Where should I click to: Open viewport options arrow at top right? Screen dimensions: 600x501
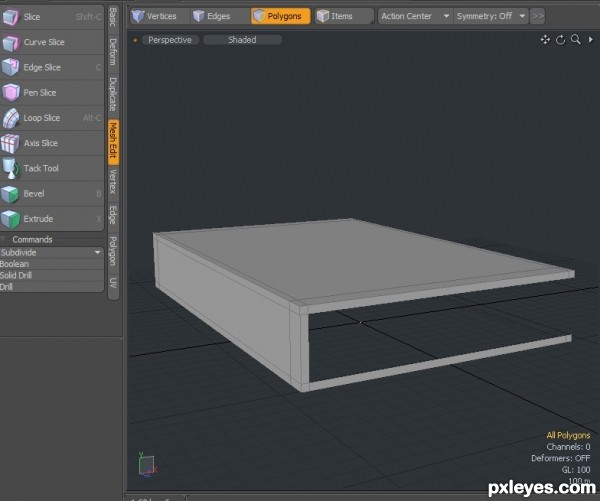[591, 39]
